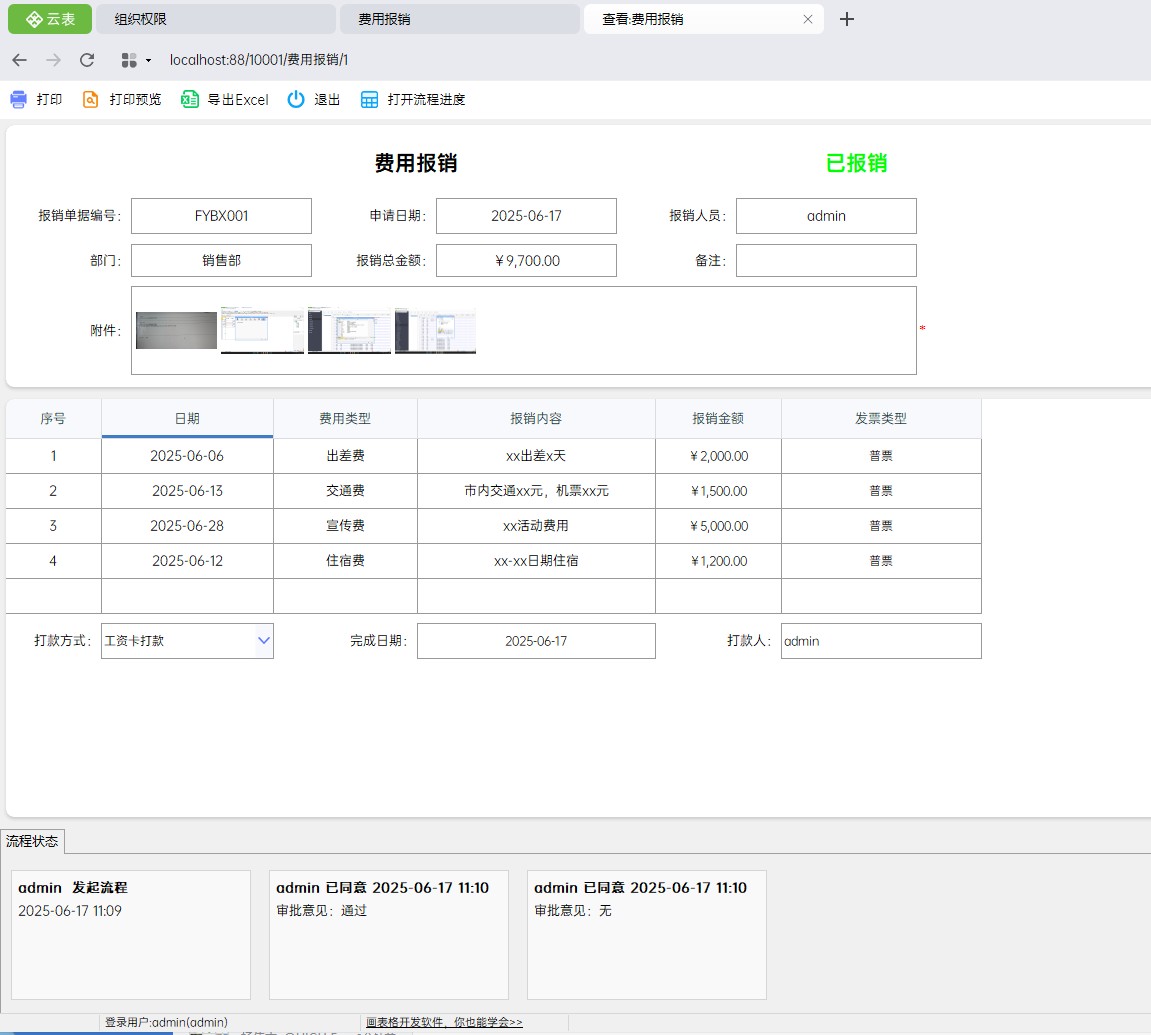Click the 报销单据编号 field FYBX001

pyautogui.click(x=221, y=216)
